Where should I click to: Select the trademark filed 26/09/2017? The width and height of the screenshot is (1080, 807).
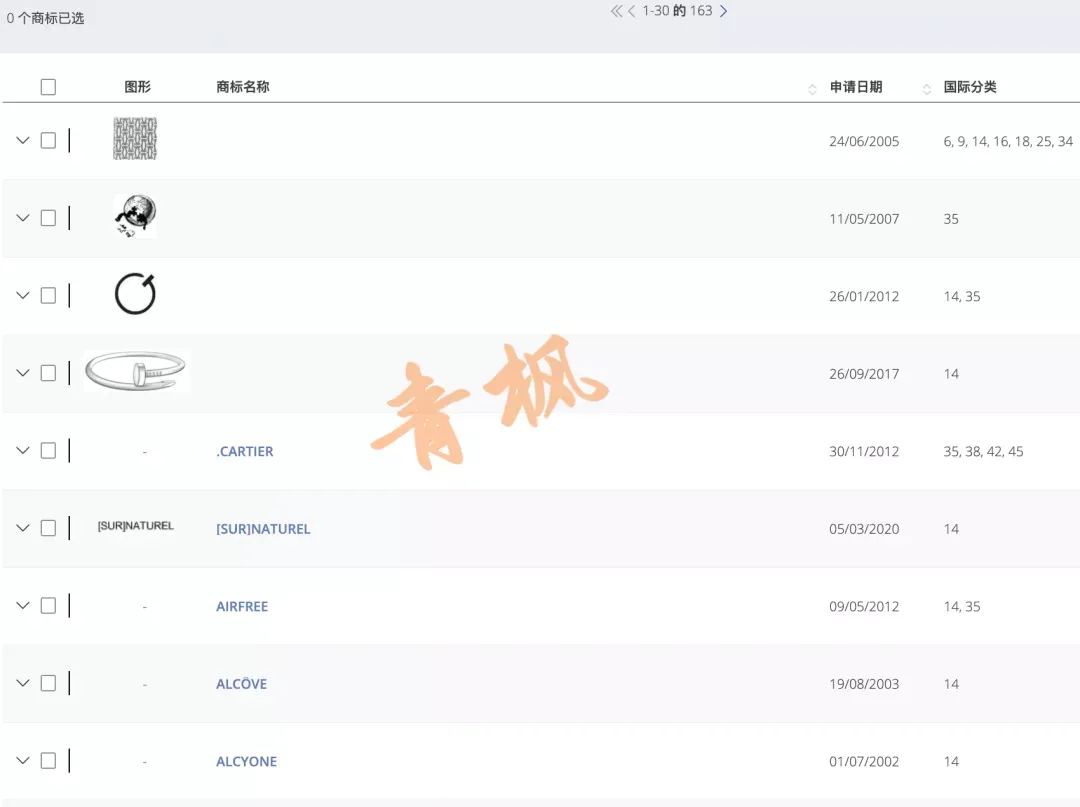pyautogui.click(x=48, y=373)
